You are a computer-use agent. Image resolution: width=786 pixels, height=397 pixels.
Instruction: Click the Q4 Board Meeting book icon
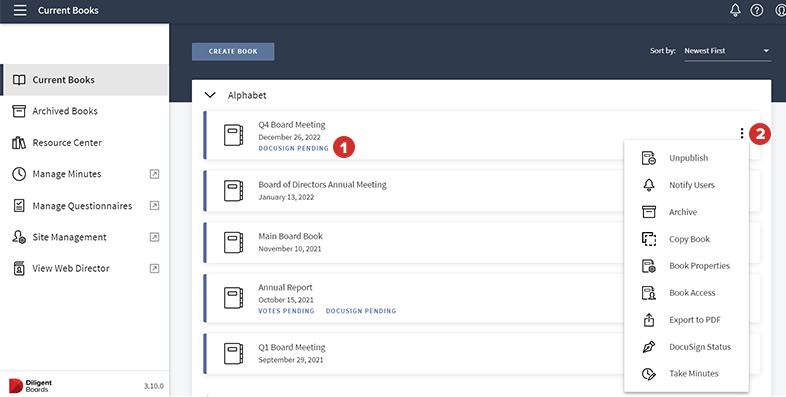233,135
